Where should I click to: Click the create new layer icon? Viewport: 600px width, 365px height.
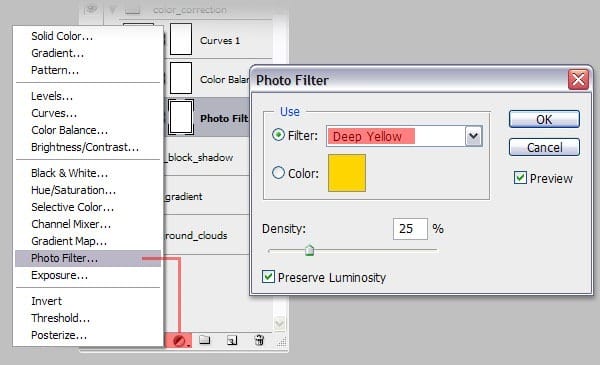[x=232, y=340]
